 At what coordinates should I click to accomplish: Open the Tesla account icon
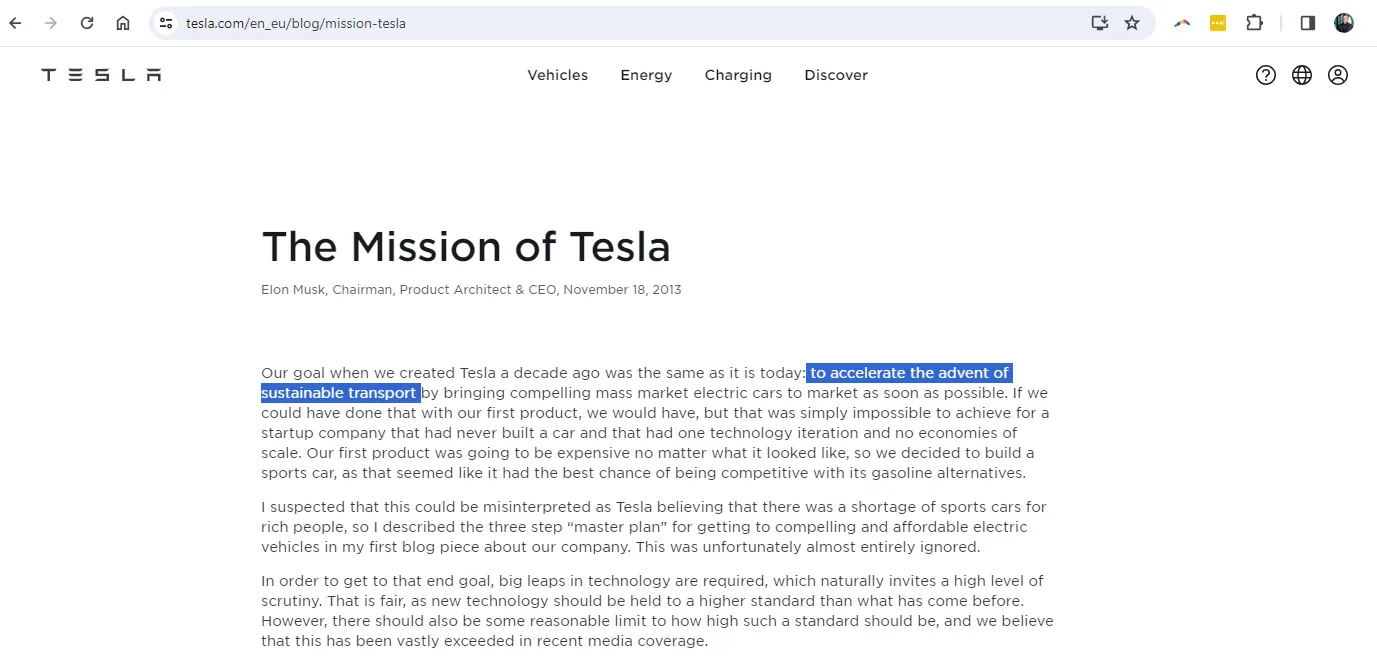(1338, 75)
